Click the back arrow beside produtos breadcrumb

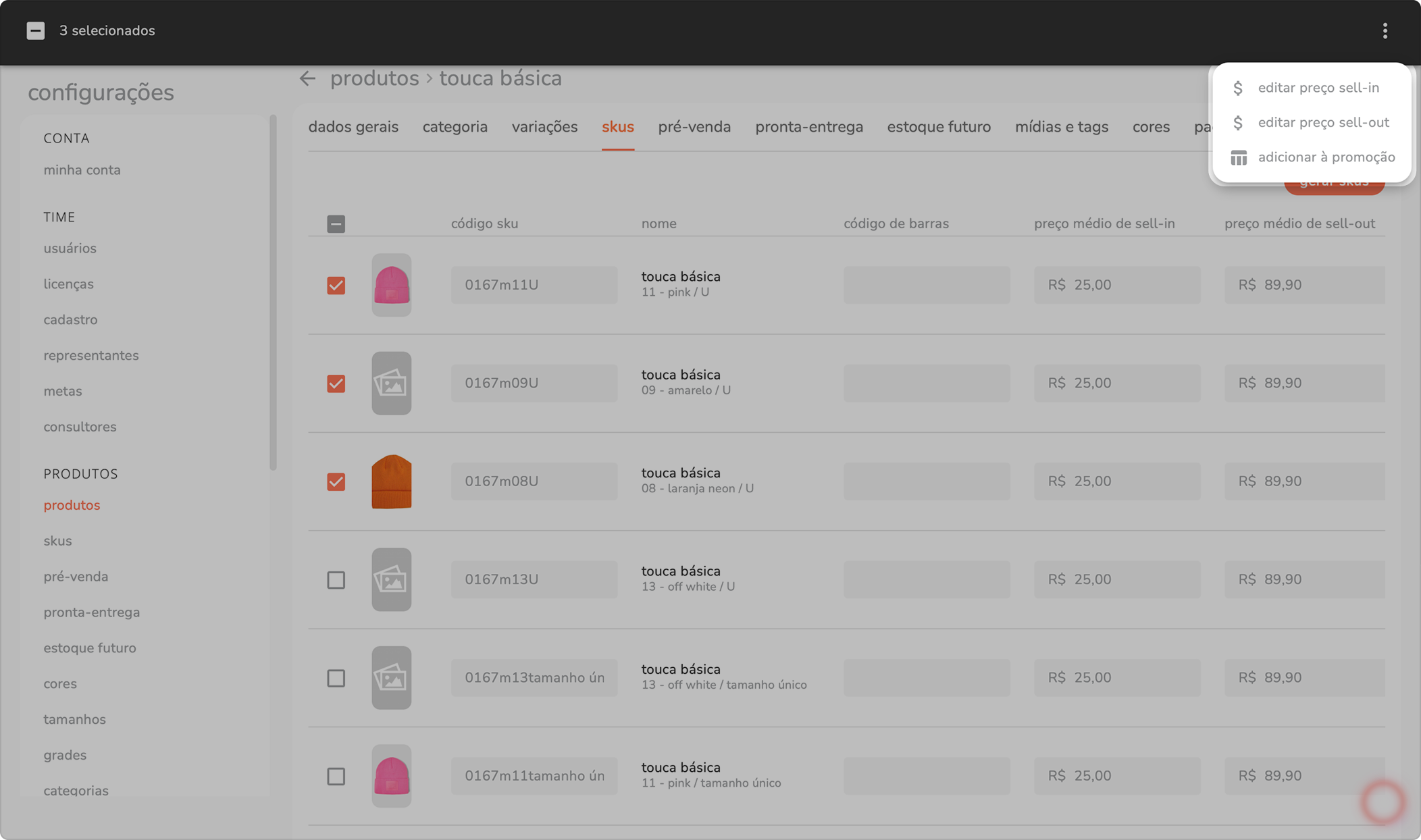[x=307, y=79]
